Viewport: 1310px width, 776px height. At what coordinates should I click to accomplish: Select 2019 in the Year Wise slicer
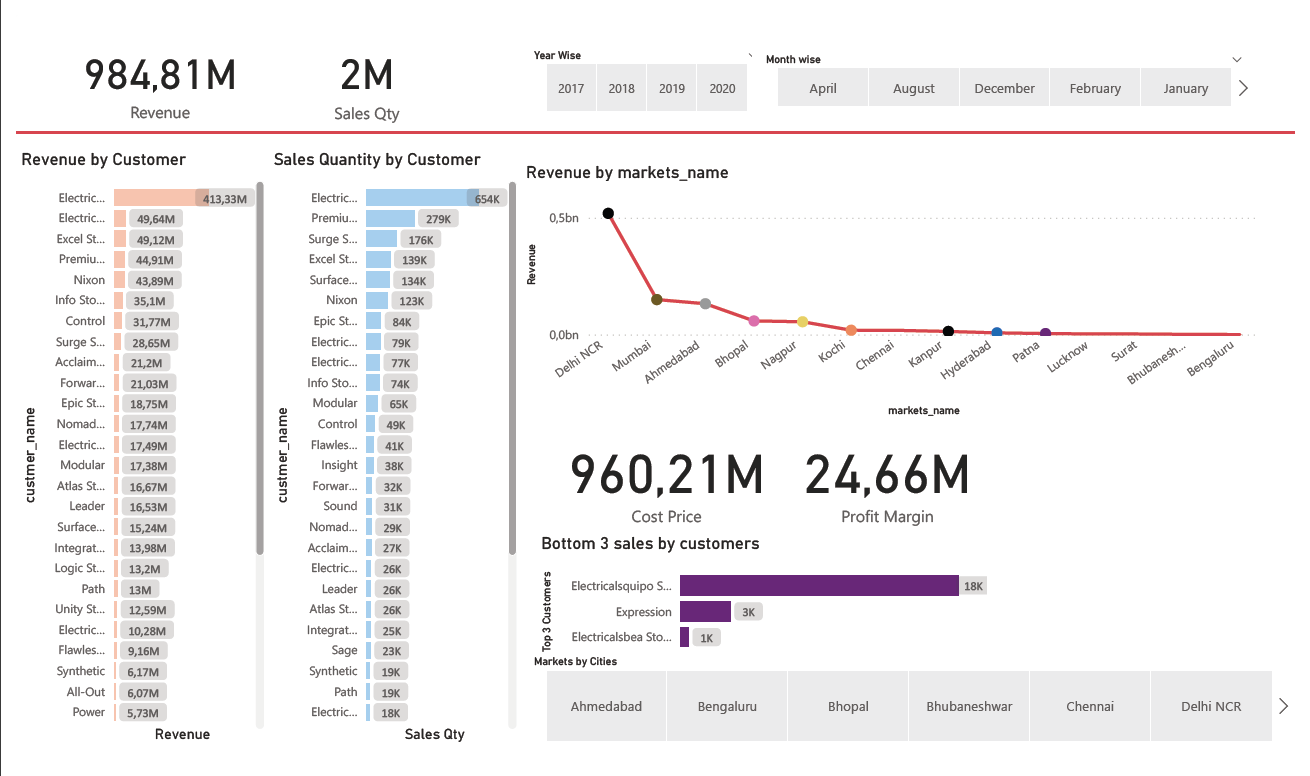[x=671, y=87]
